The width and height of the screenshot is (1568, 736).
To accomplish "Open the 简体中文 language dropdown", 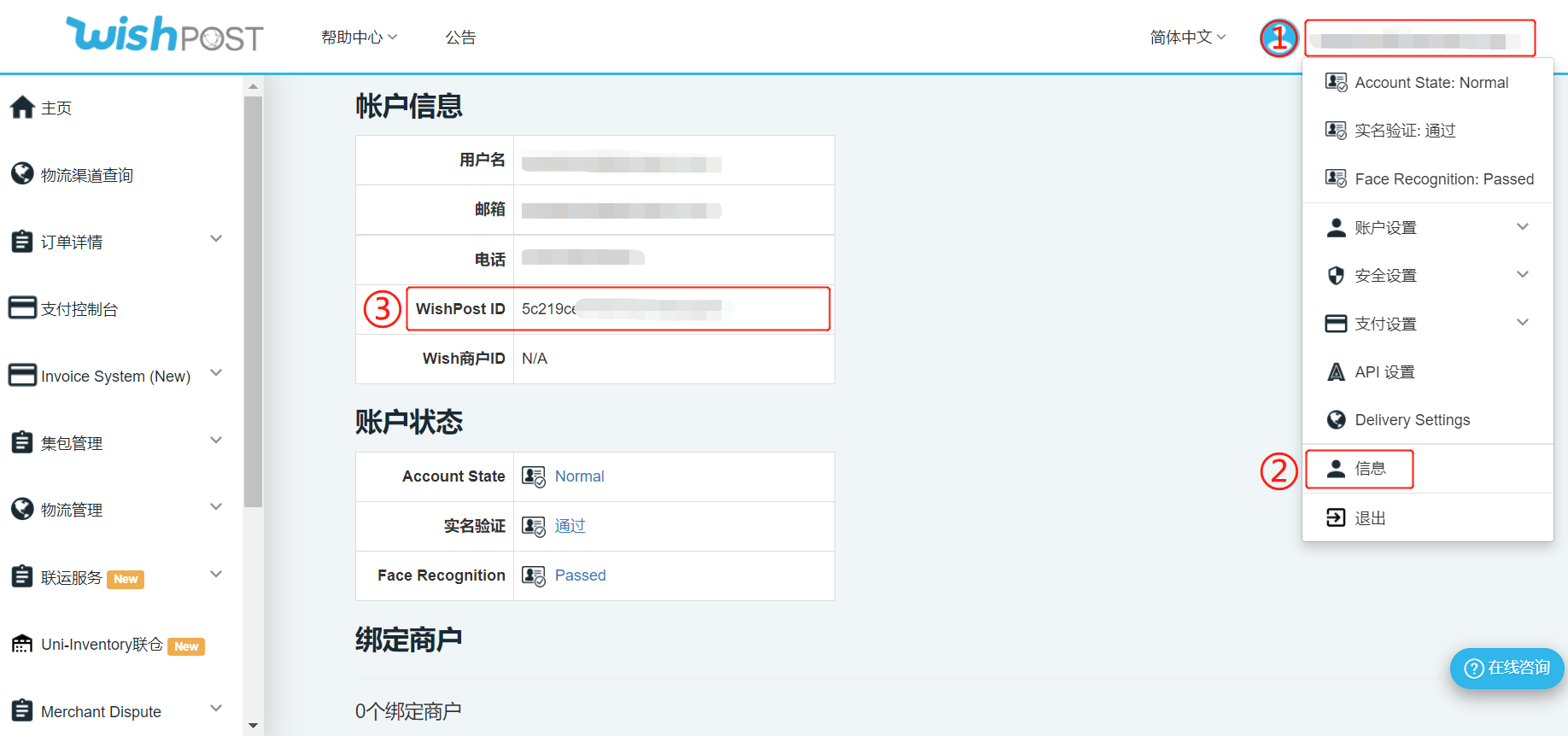I will (x=1188, y=38).
